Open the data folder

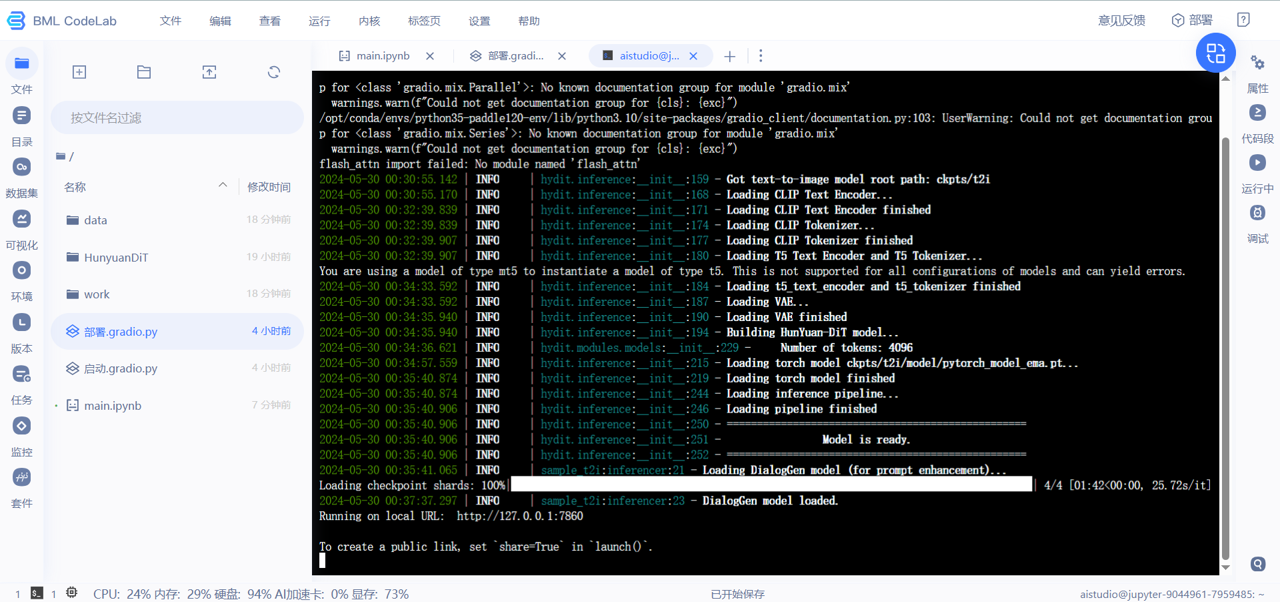tap(177, 220)
